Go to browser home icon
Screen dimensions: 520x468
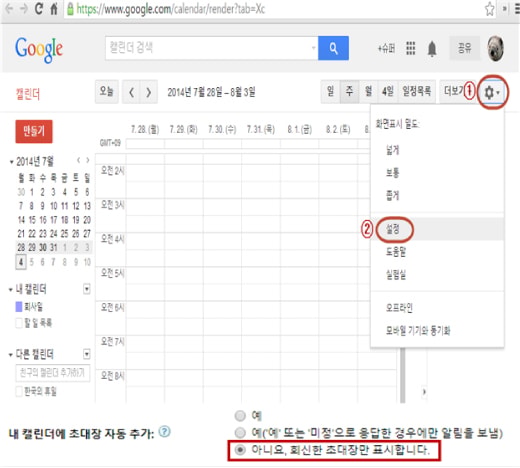[54, 9]
